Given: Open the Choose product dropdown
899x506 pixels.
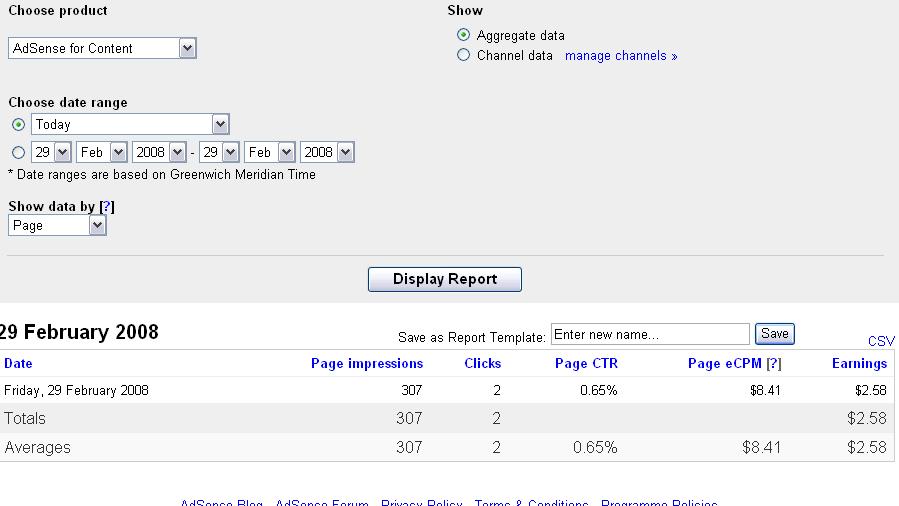Looking at the screenshot, I should (x=102, y=48).
